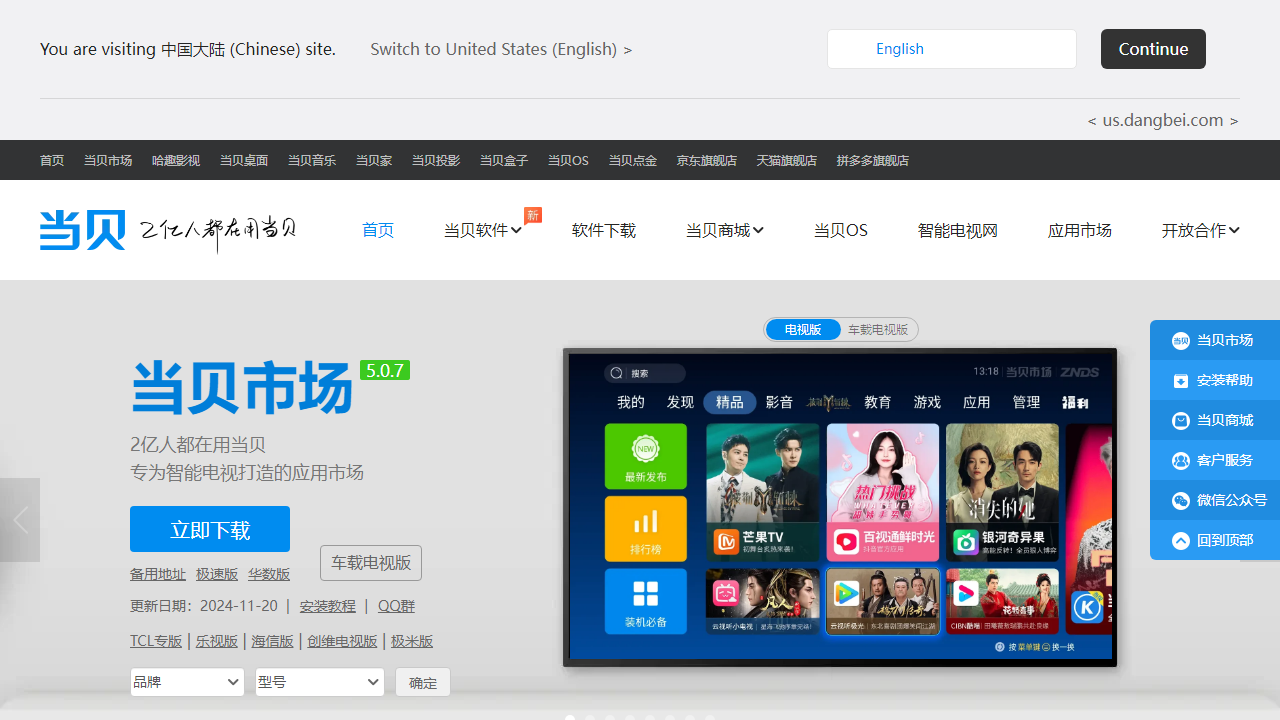Click the Dangbei logo
1280x720 pixels.
(x=83, y=230)
